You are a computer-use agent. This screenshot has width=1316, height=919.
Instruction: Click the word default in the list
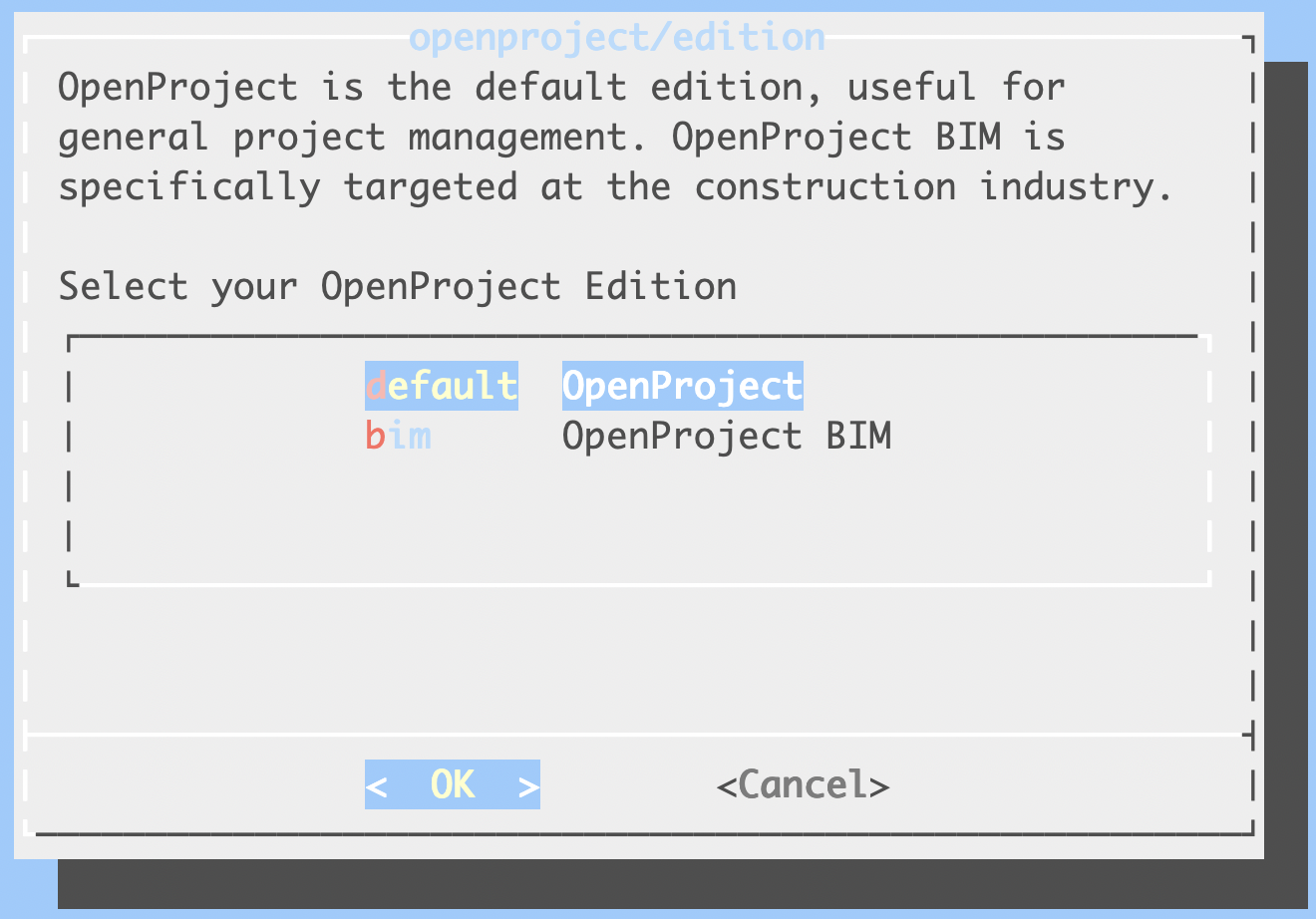point(442,386)
